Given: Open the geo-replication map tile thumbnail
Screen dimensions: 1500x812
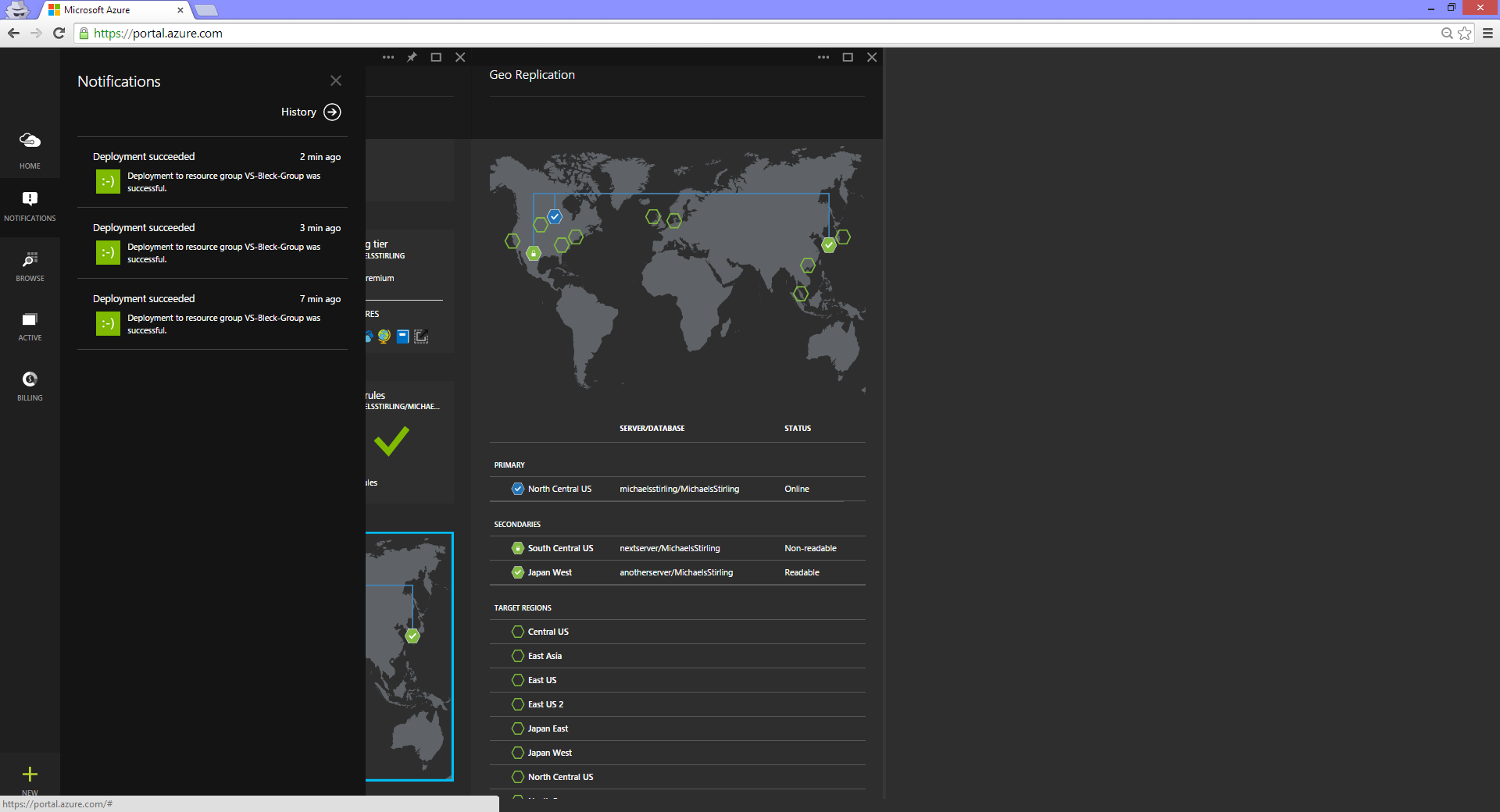Looking at the screenshot, I should tap(409, 656).
